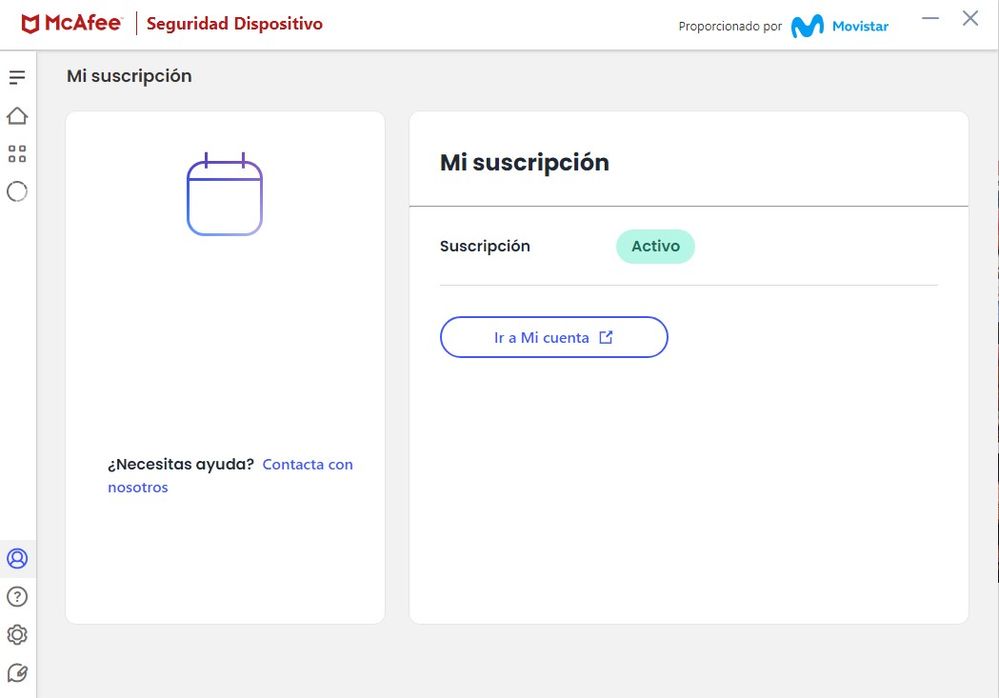999x698 pixels.
Task: Click the feedback pencil icon
Action: pos(17,673)
